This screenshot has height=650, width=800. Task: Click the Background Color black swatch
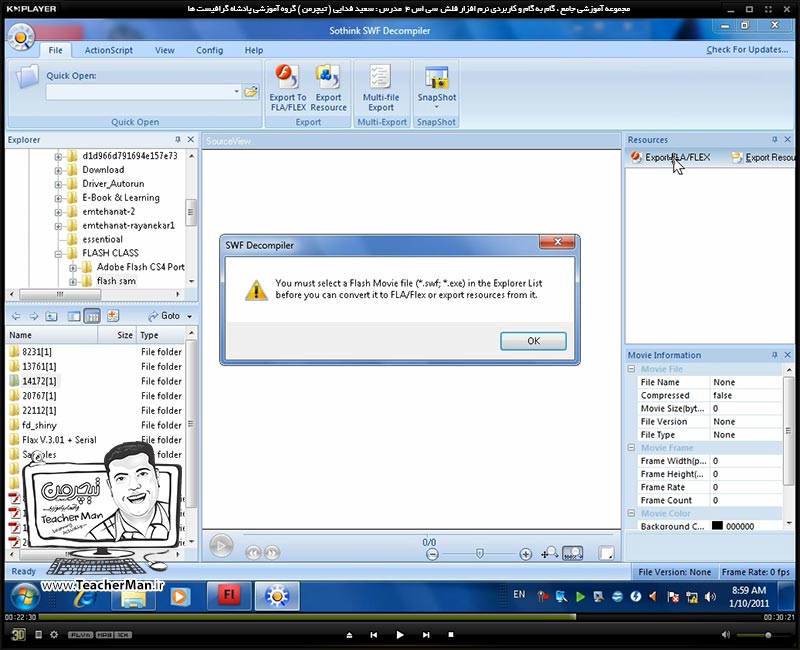tap(717, 526)
